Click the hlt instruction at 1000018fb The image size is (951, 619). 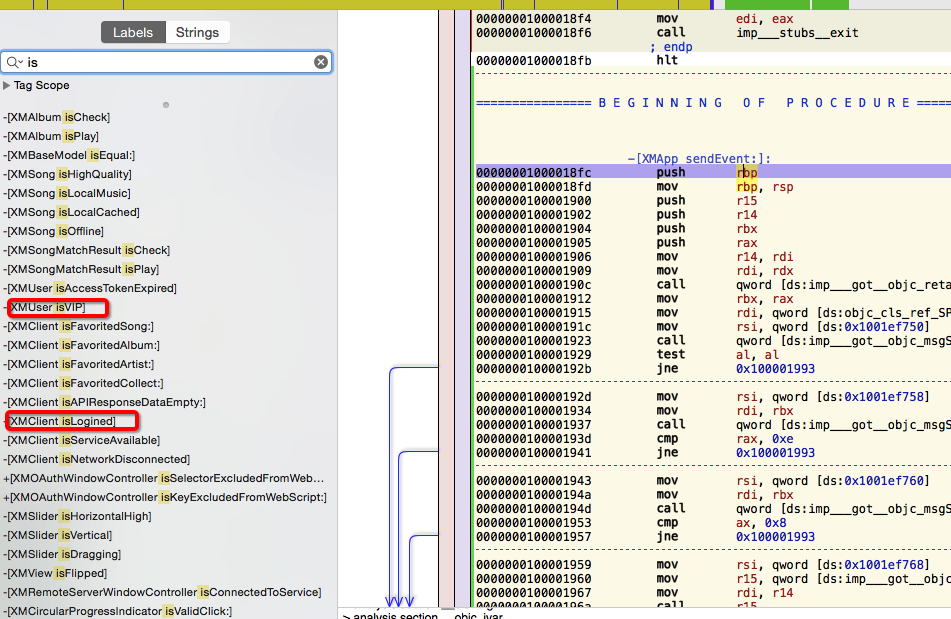pyautogui.click(x=667, y=60)
